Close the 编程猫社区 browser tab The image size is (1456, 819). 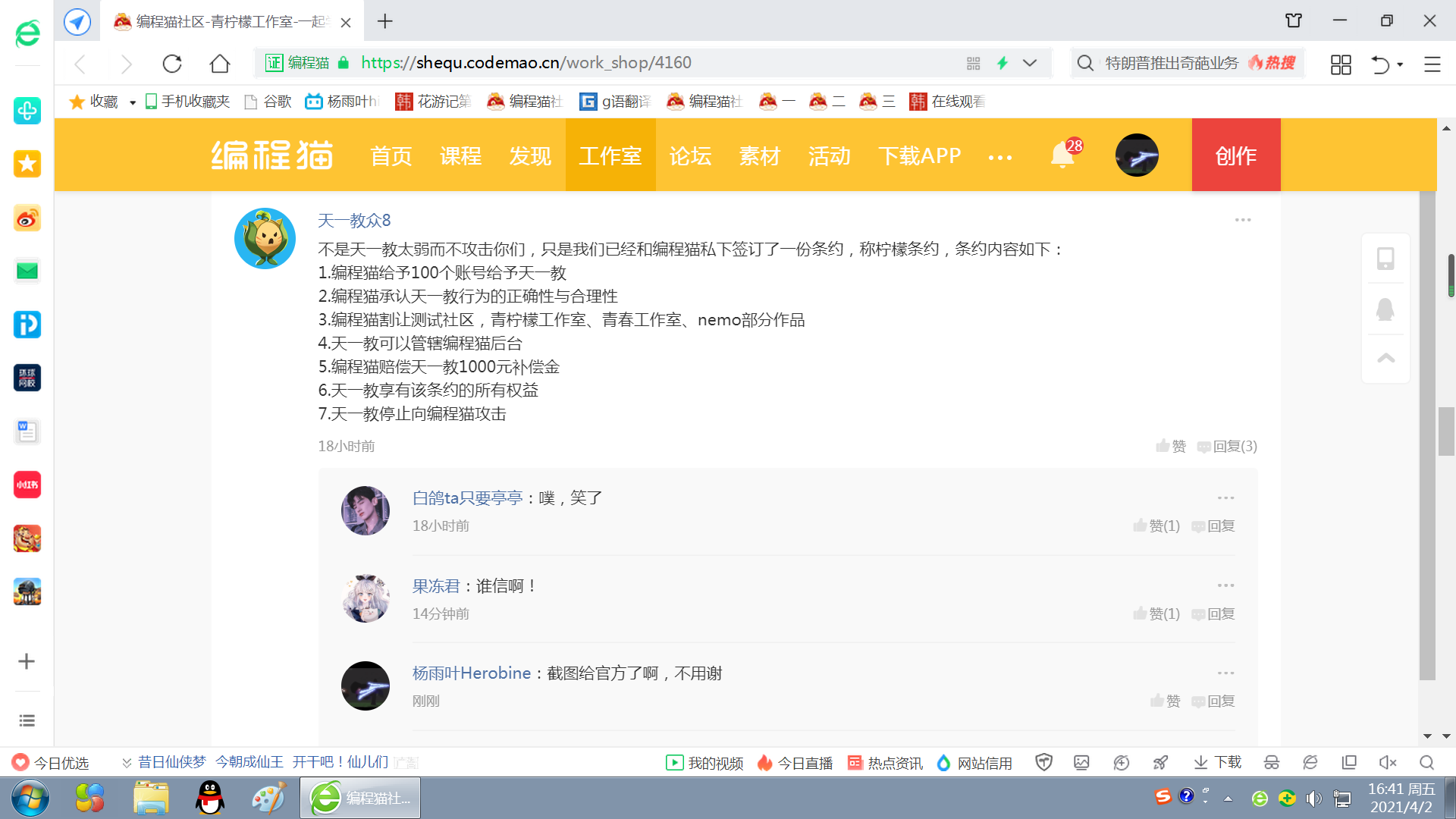click(346, 23)
